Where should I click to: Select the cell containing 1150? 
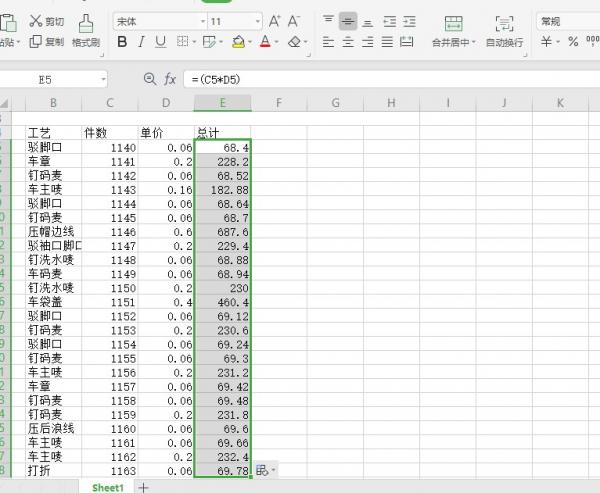pyautogui.click(x=110, y=288)
